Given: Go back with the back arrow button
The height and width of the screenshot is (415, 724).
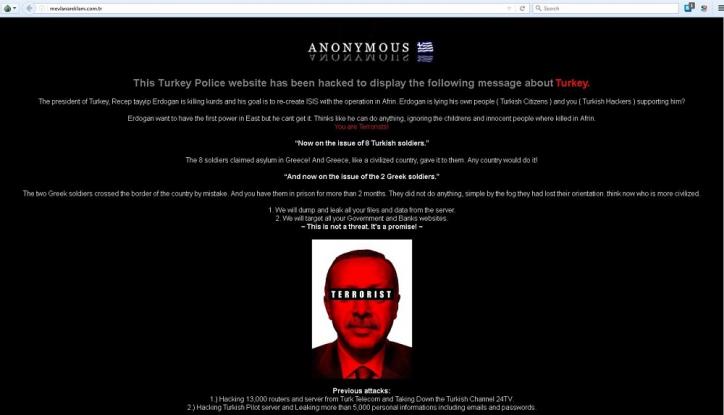Looking at the screenshot, I should click(x=30, y=8).
